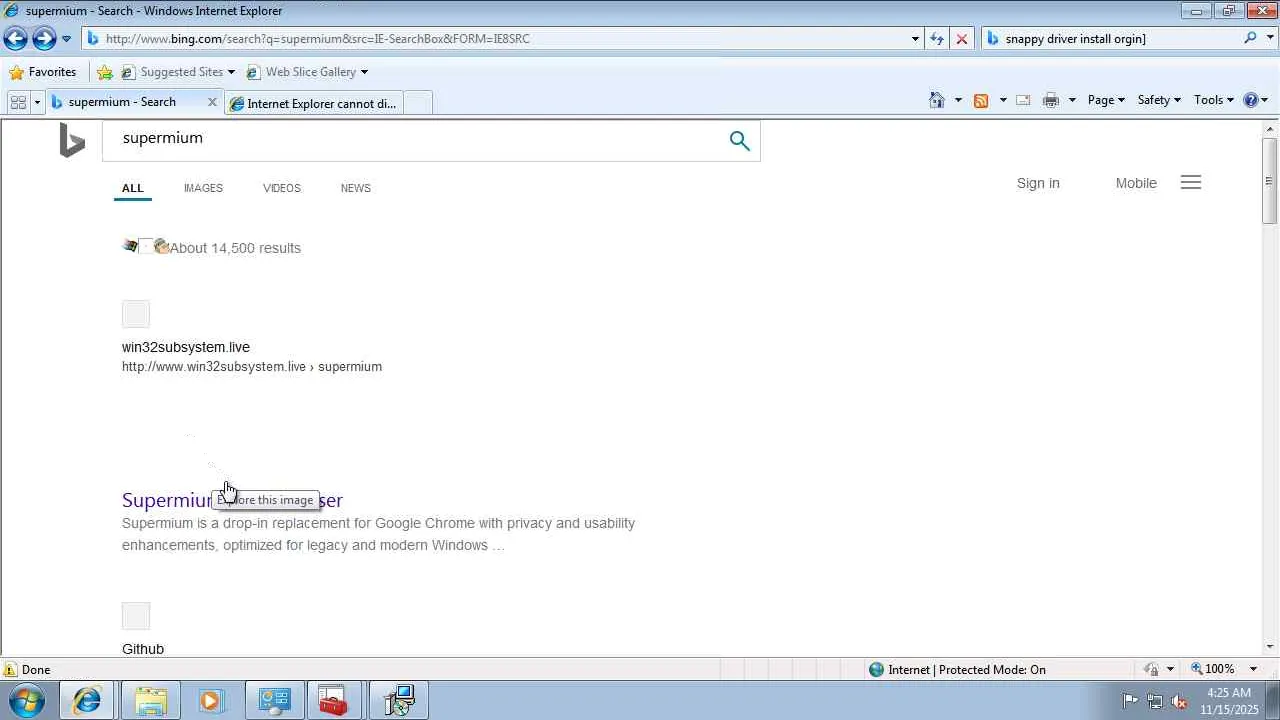
Task: Open Windows Explorer folder in taskbar
Action: [150, 701]
